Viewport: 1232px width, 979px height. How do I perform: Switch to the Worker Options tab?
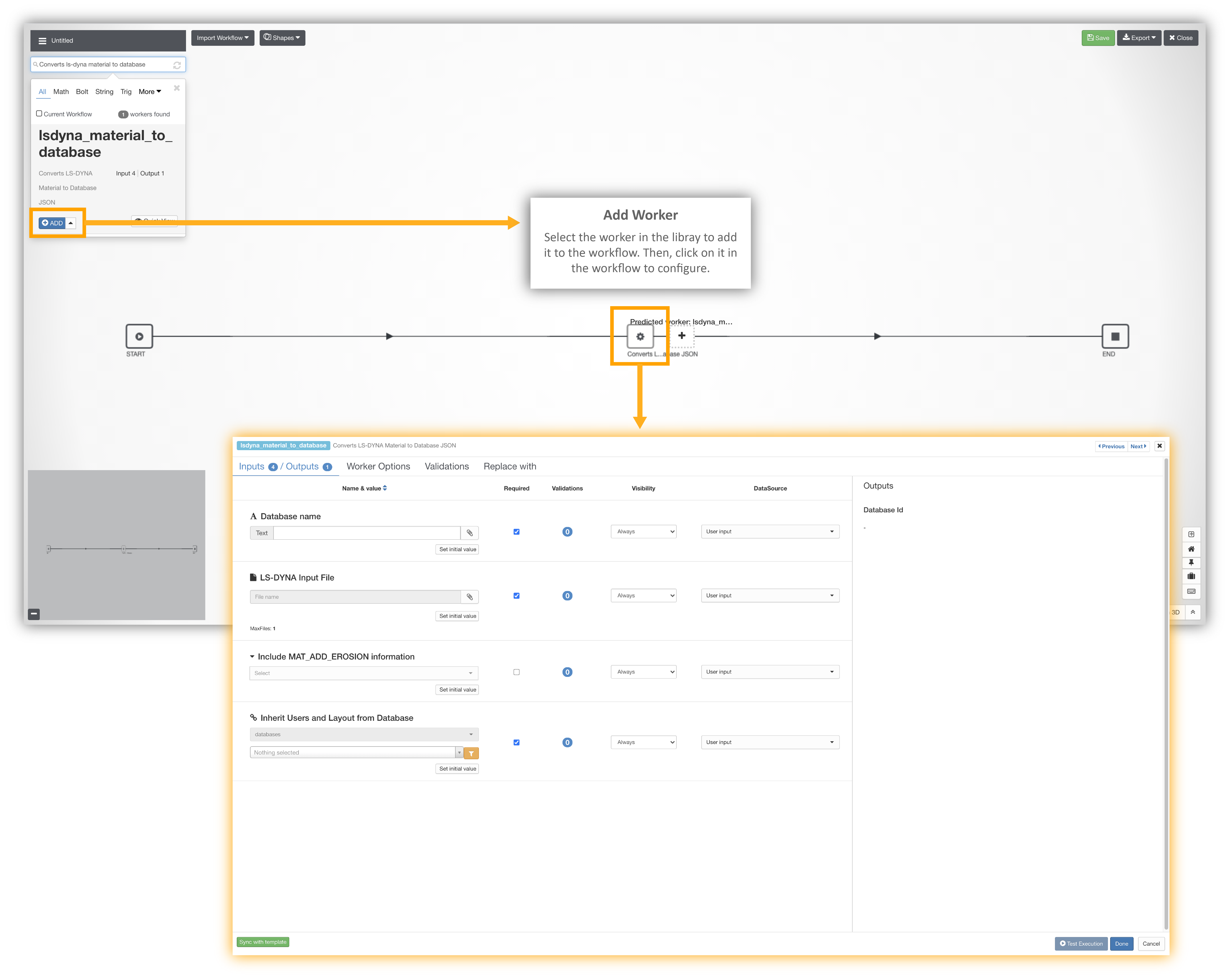(378, 467)
